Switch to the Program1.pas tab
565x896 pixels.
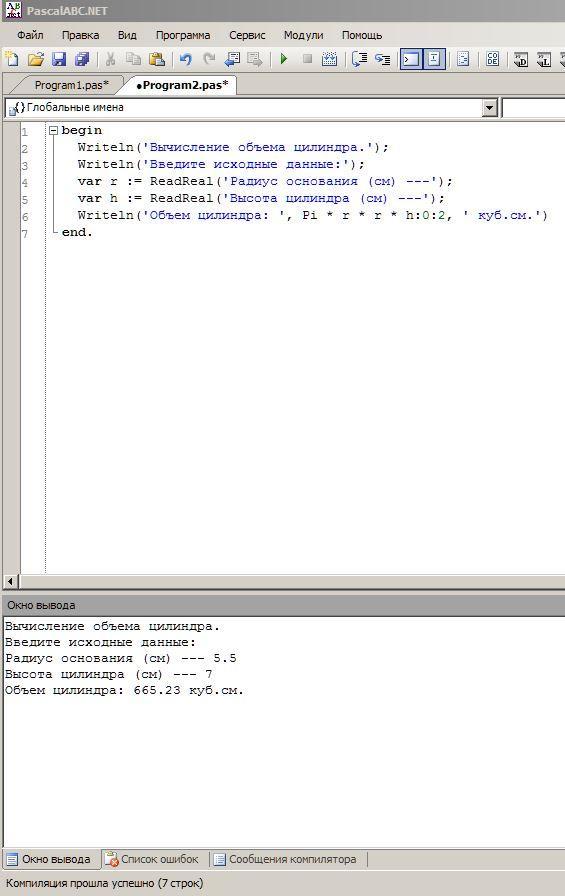point(71,85)
